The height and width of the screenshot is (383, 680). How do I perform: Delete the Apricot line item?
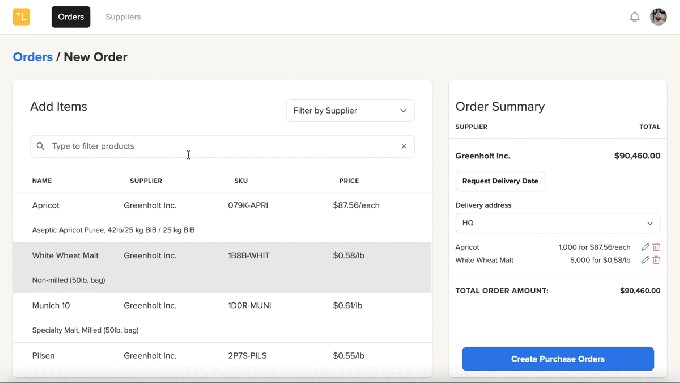[656, 247]
